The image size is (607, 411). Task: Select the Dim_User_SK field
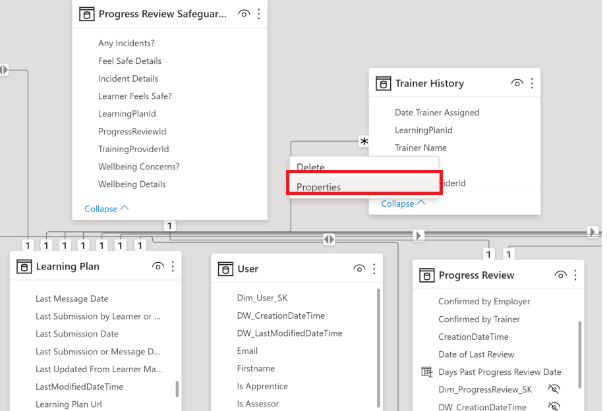tap(262, 298)
